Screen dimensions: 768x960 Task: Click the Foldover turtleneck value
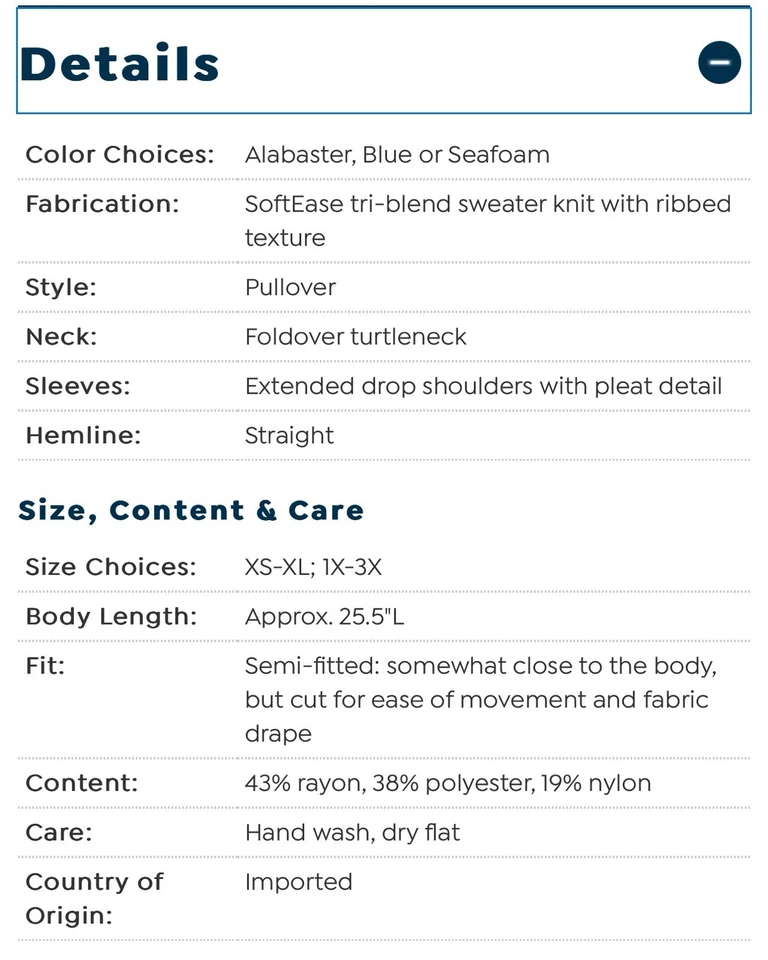tap(355, 336)
